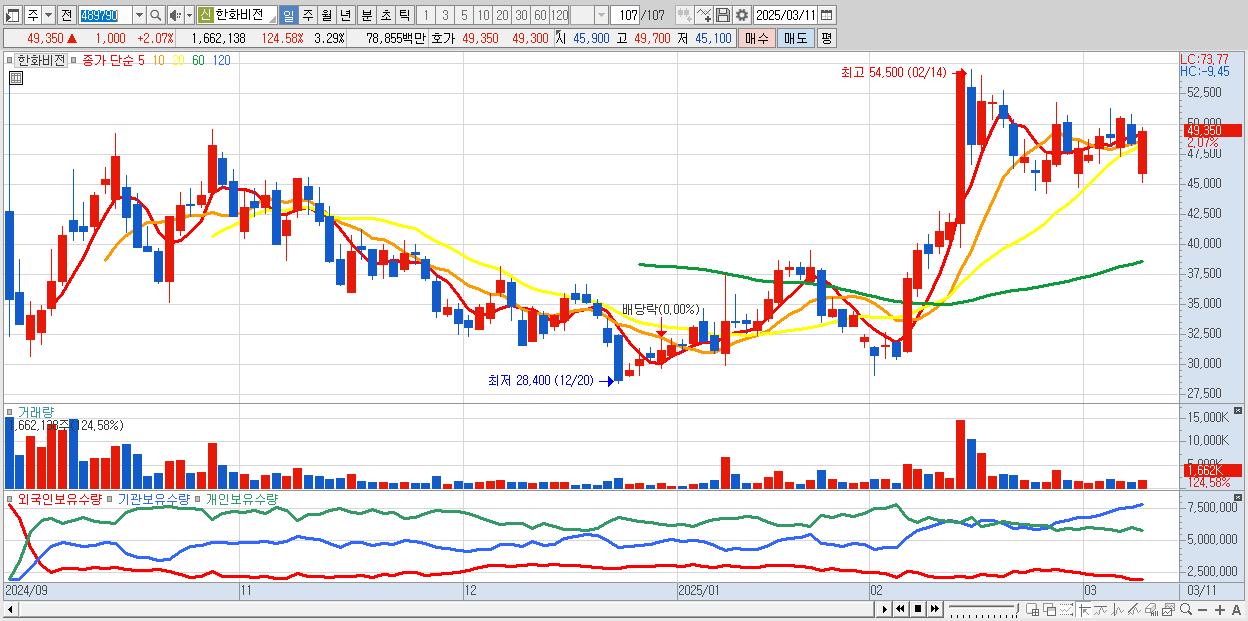Zoom in chart with the plus icon
This screenshot has width=1248, height=621.
tap(1219, 609)
